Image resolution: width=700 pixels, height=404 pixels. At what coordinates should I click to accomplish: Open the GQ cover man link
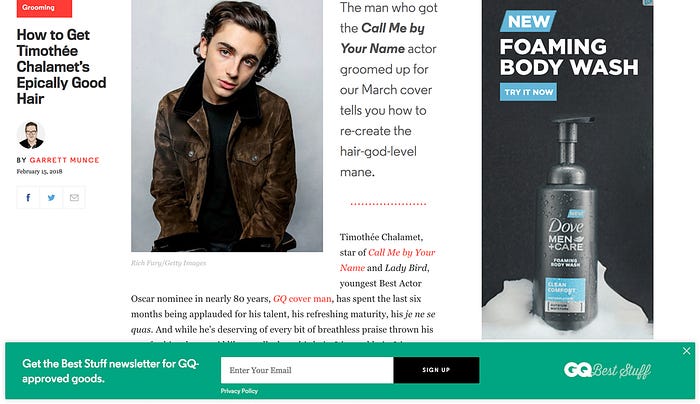coord(302,299)
